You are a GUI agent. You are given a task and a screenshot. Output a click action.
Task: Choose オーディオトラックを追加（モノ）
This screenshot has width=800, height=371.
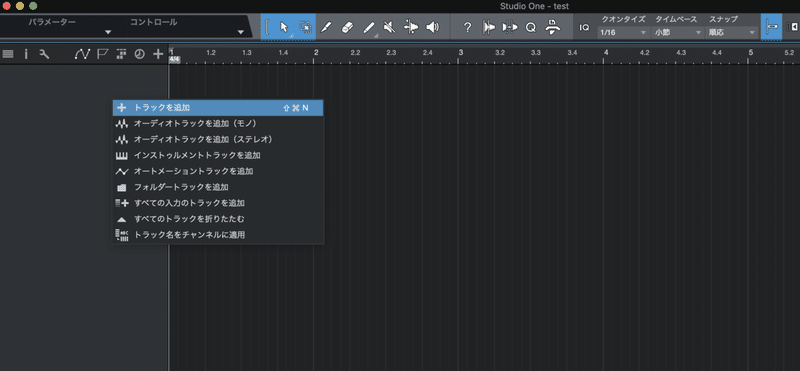218,123
